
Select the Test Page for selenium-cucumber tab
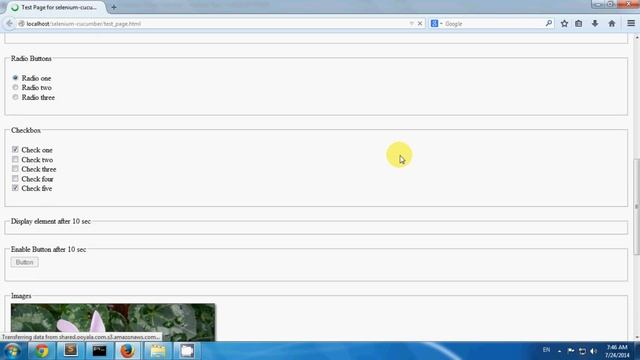[55, 7]
